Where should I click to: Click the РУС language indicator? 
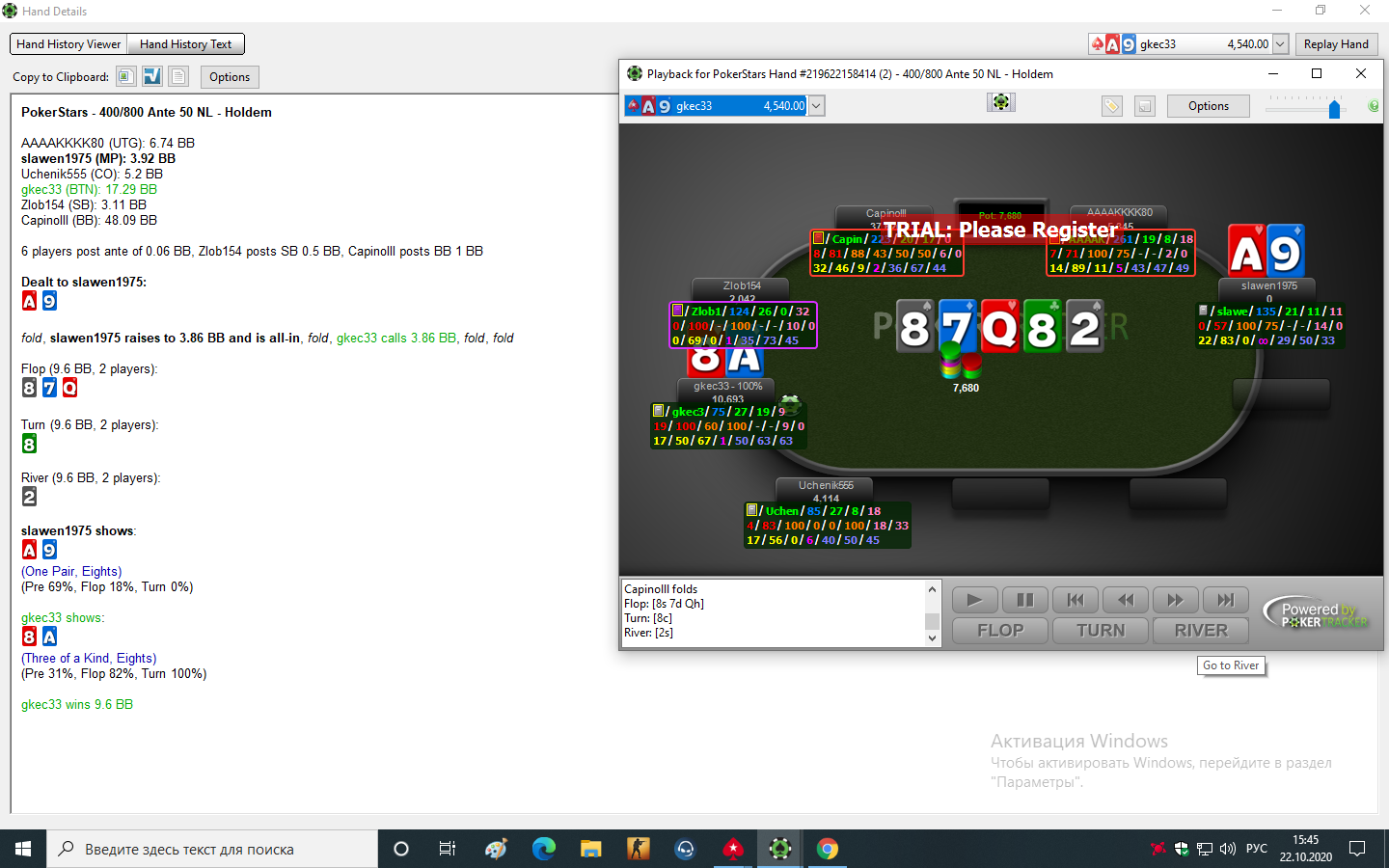coord(1257,849)
